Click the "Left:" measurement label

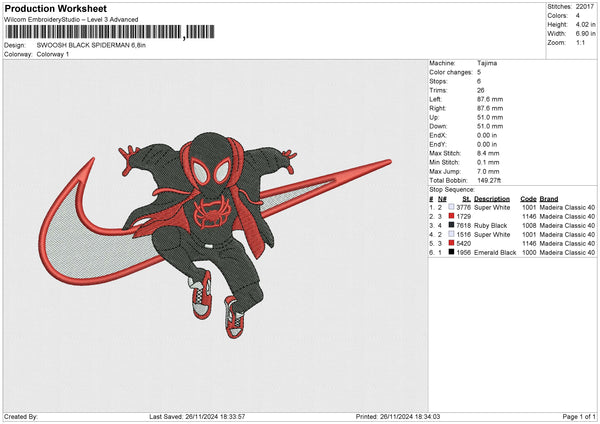coord(435,99)
